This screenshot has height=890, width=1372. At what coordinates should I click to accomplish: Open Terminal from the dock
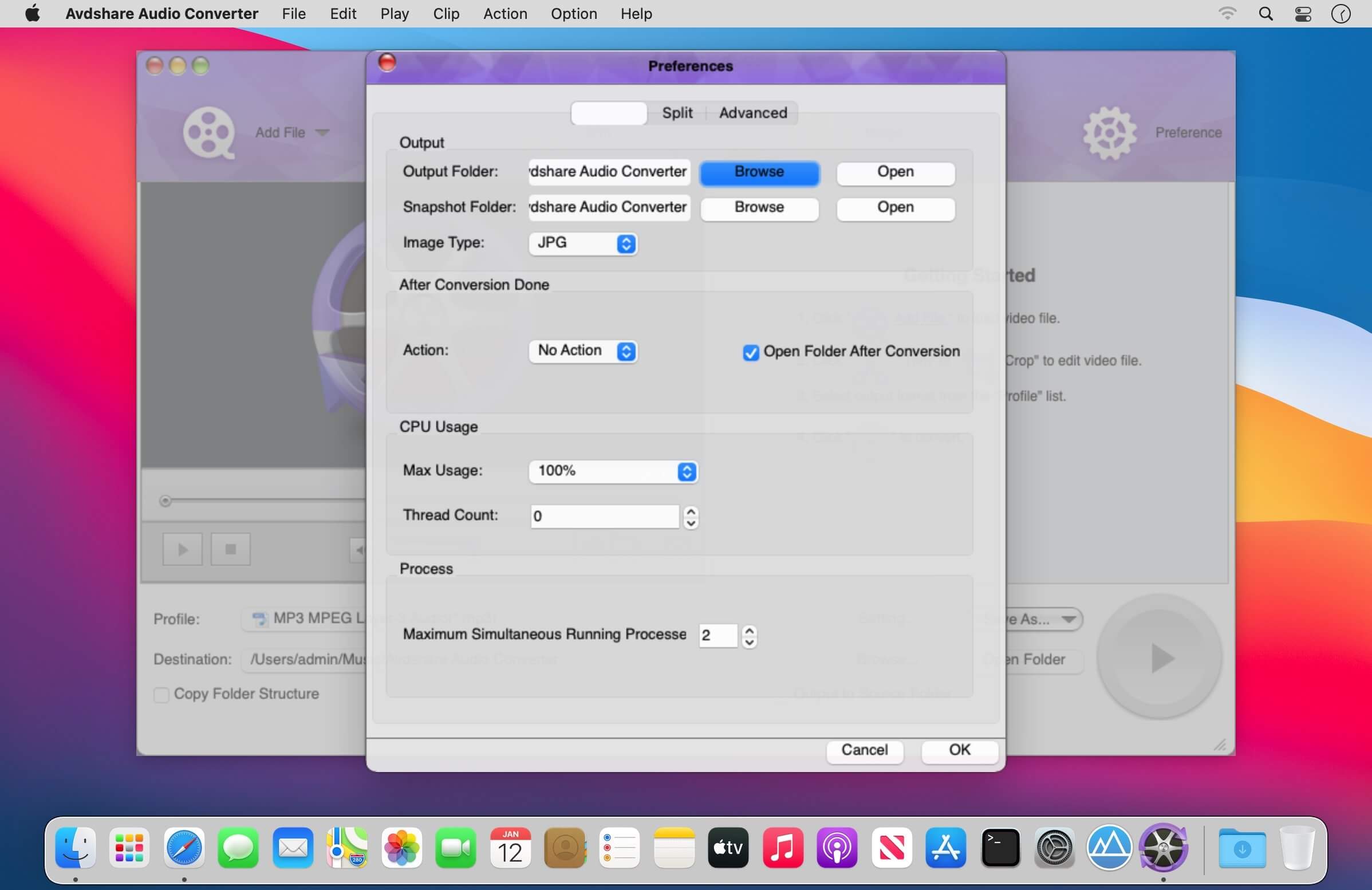(x=1000, y=848)
